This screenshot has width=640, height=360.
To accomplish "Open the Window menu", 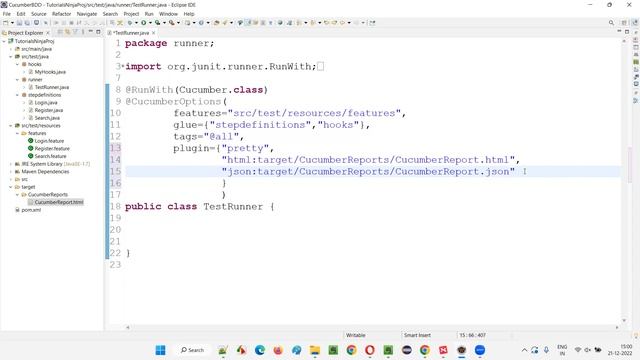I will tap(168, 14).
